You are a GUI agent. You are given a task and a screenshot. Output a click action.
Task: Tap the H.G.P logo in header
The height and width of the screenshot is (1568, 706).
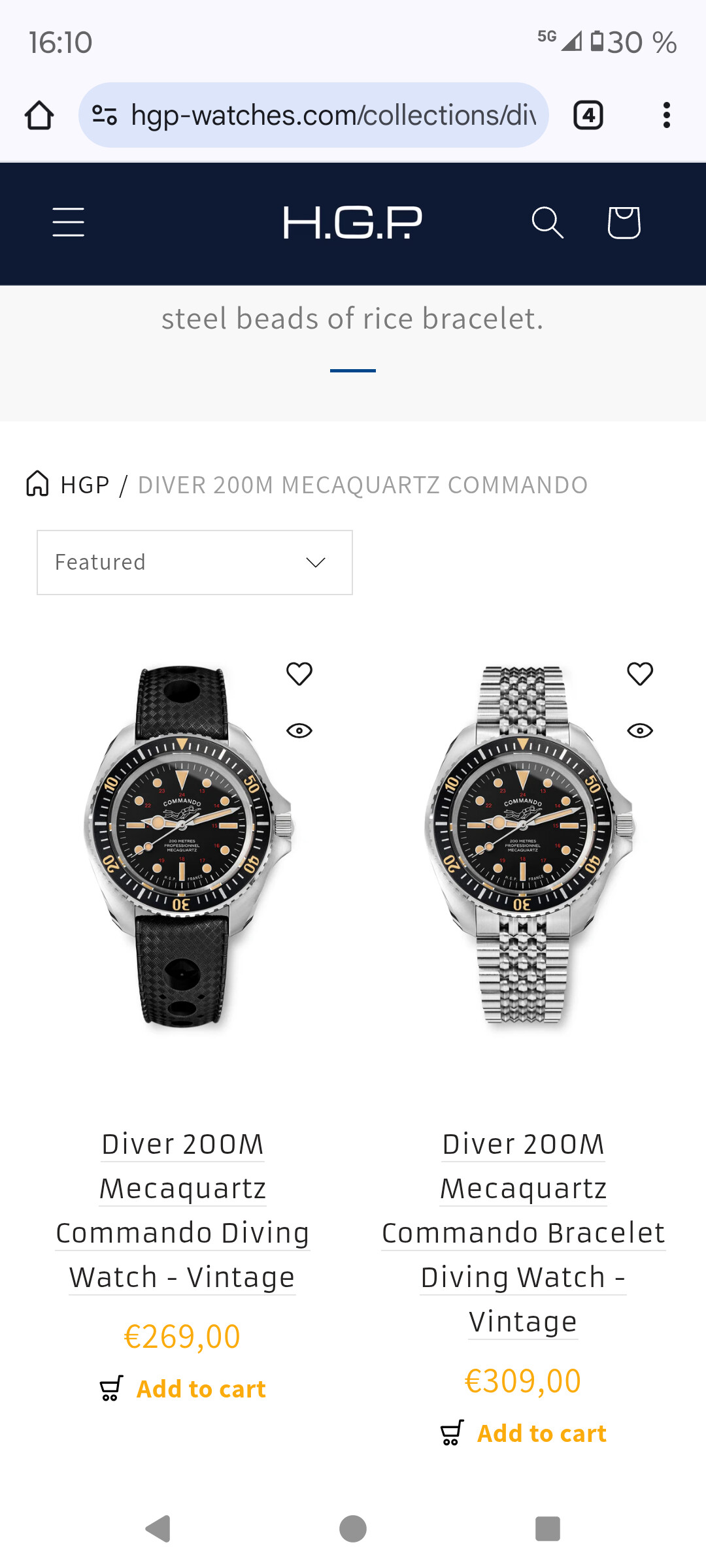[x=353, y=223]
